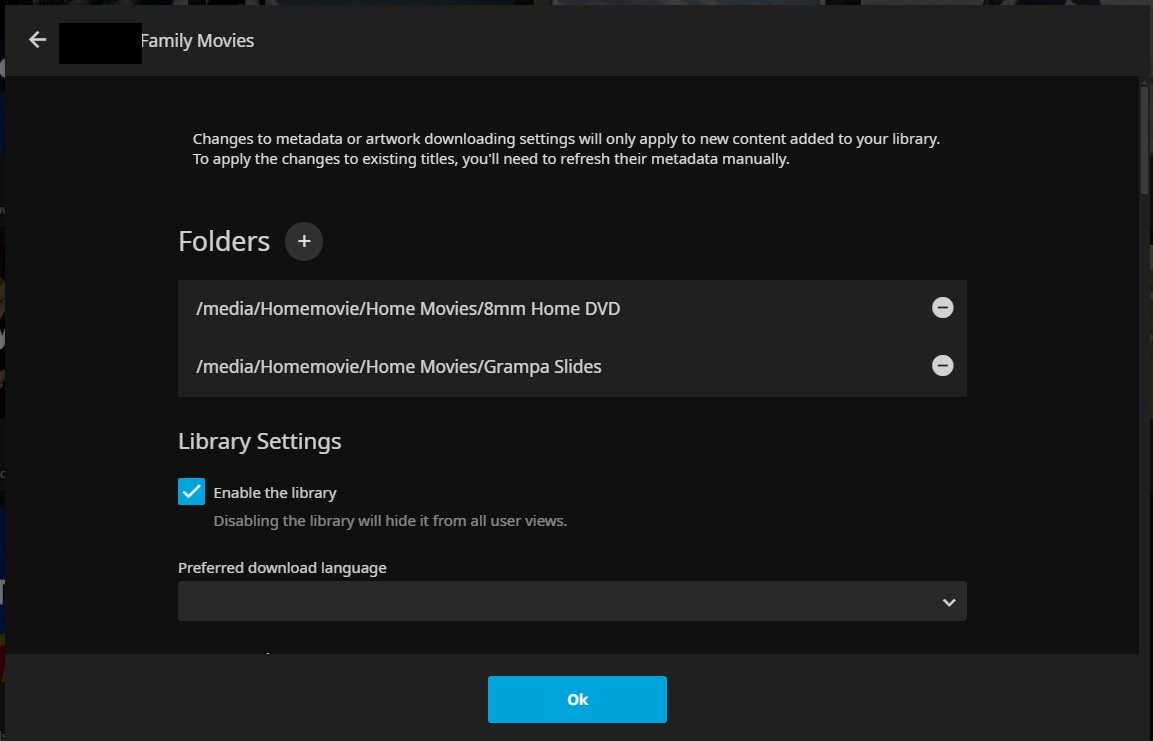
Task: Click the dialog's vertical scrollbar thumb
Action: (1146, 140)
